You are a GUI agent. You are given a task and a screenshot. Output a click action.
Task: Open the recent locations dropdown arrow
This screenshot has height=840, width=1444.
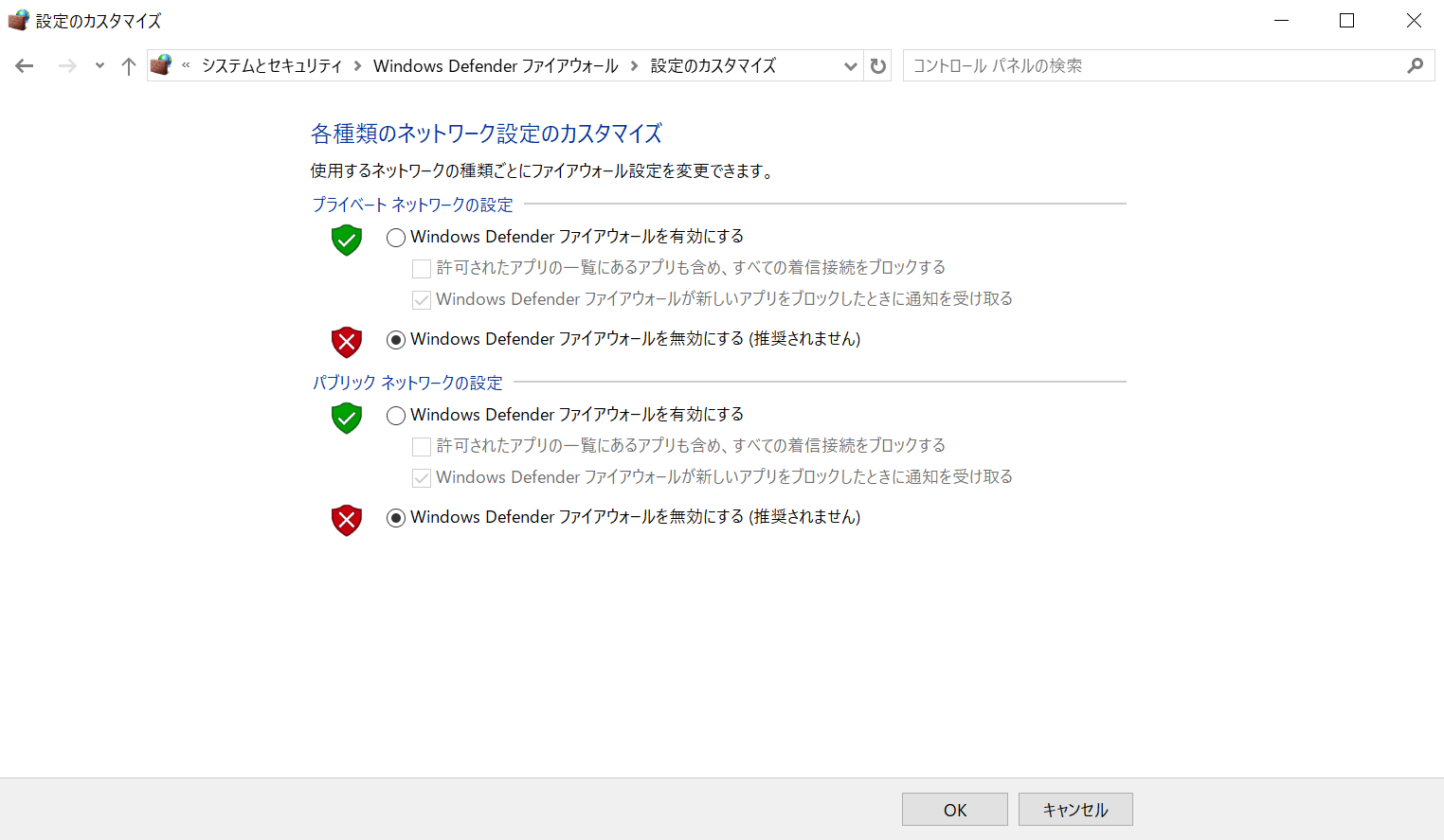[99, 66]
